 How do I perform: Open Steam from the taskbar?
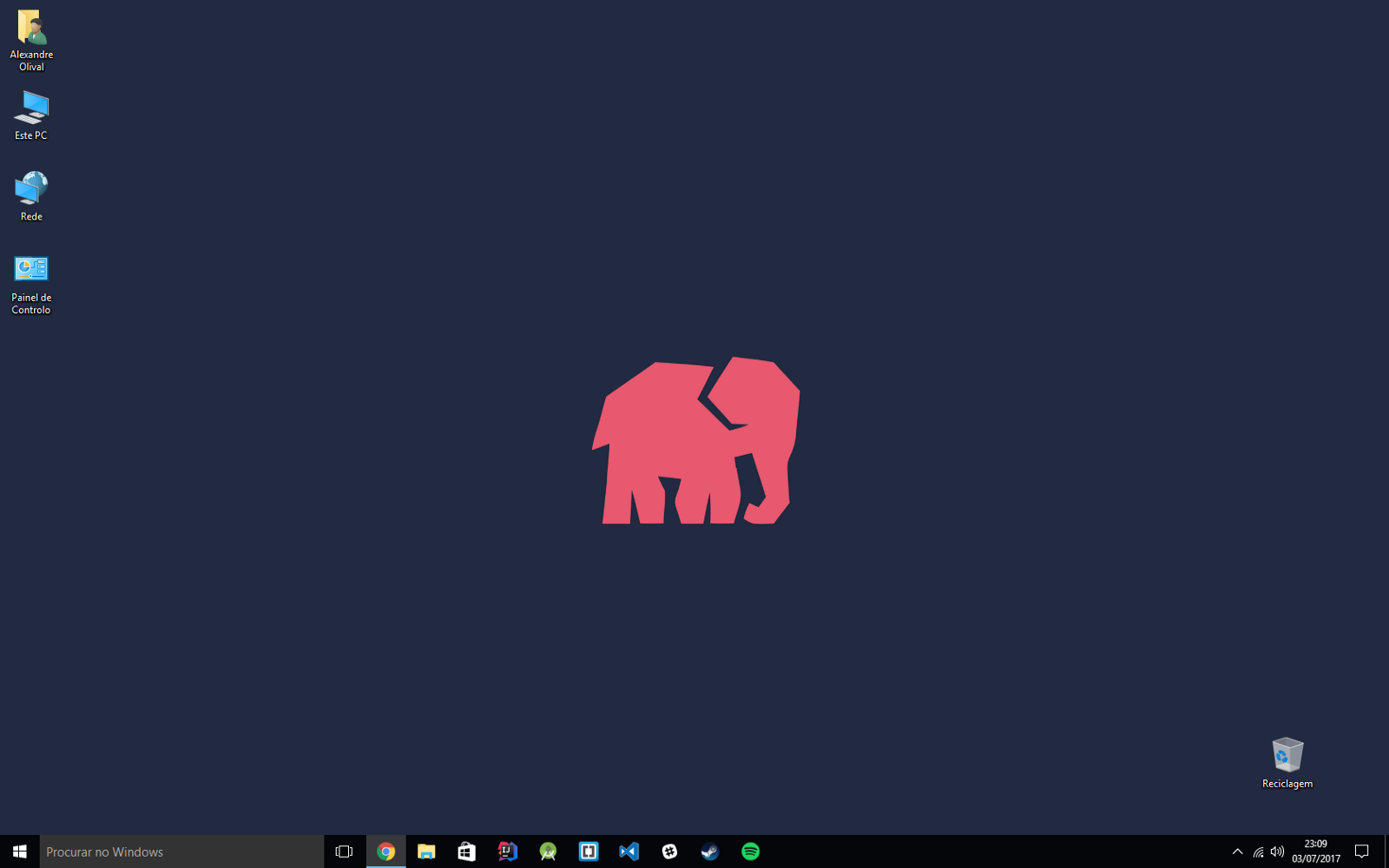(710, 852)
